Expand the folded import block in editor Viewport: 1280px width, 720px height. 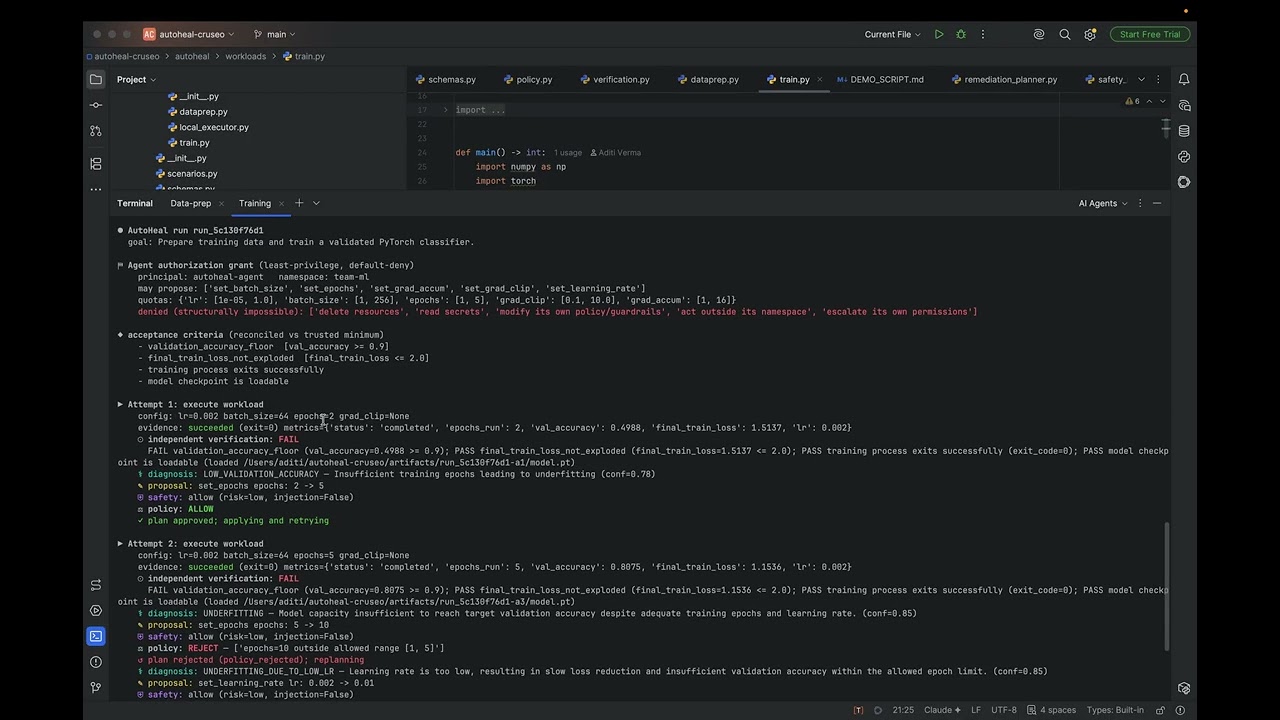point(446,110)
